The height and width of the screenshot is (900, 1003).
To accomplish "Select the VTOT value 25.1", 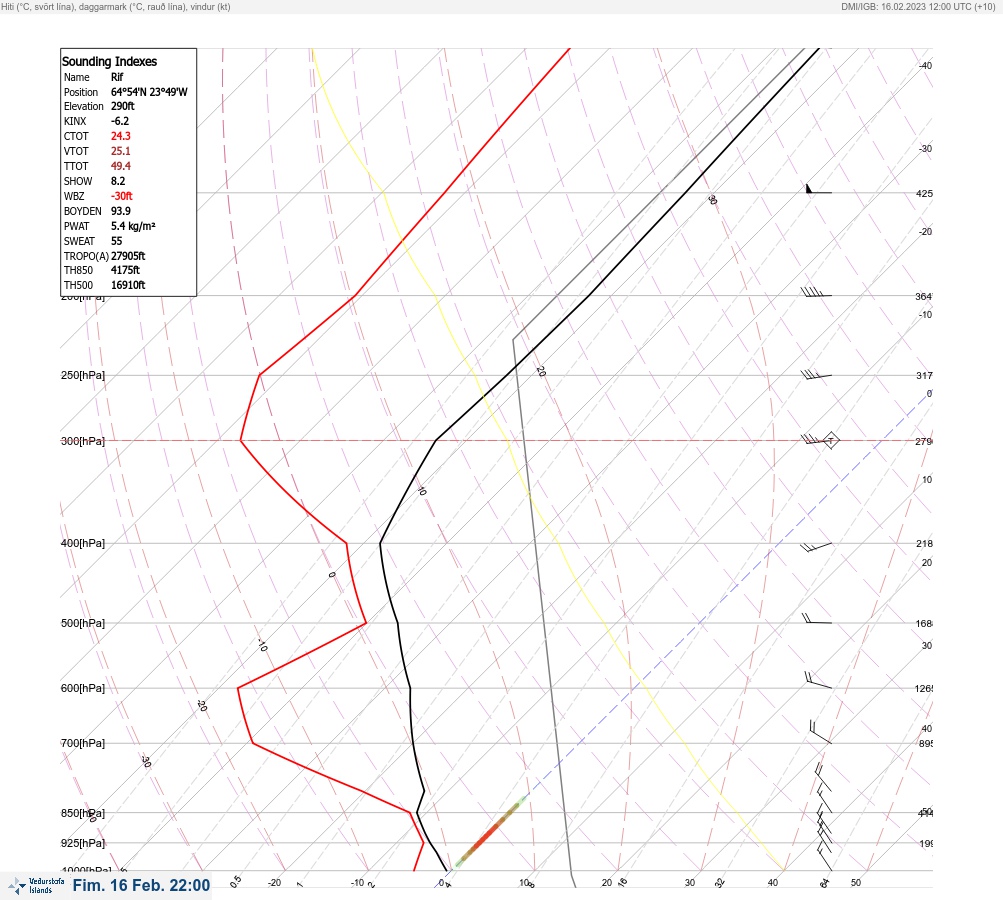I will click(120, 151).
